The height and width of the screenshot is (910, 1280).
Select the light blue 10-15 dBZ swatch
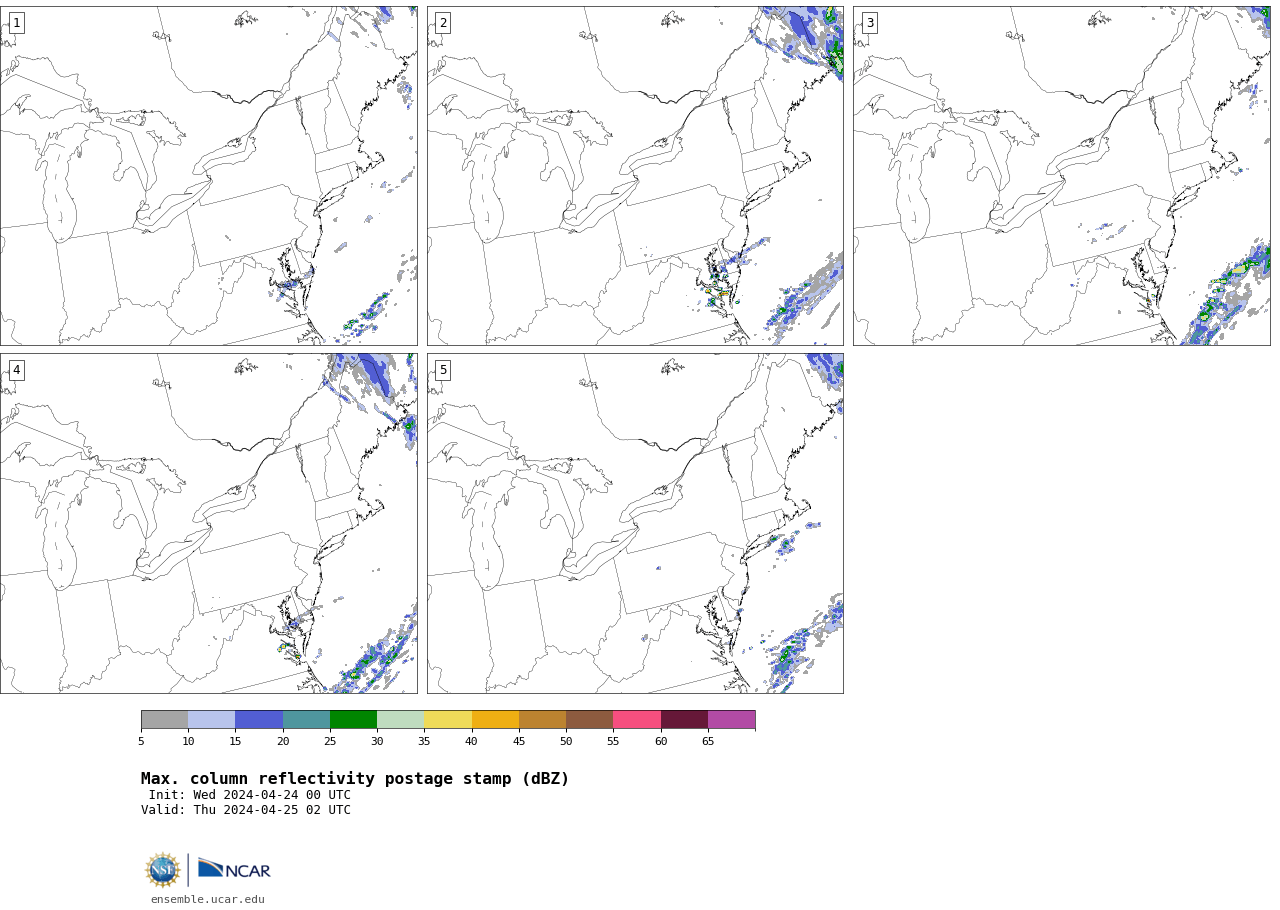(211, 720)
